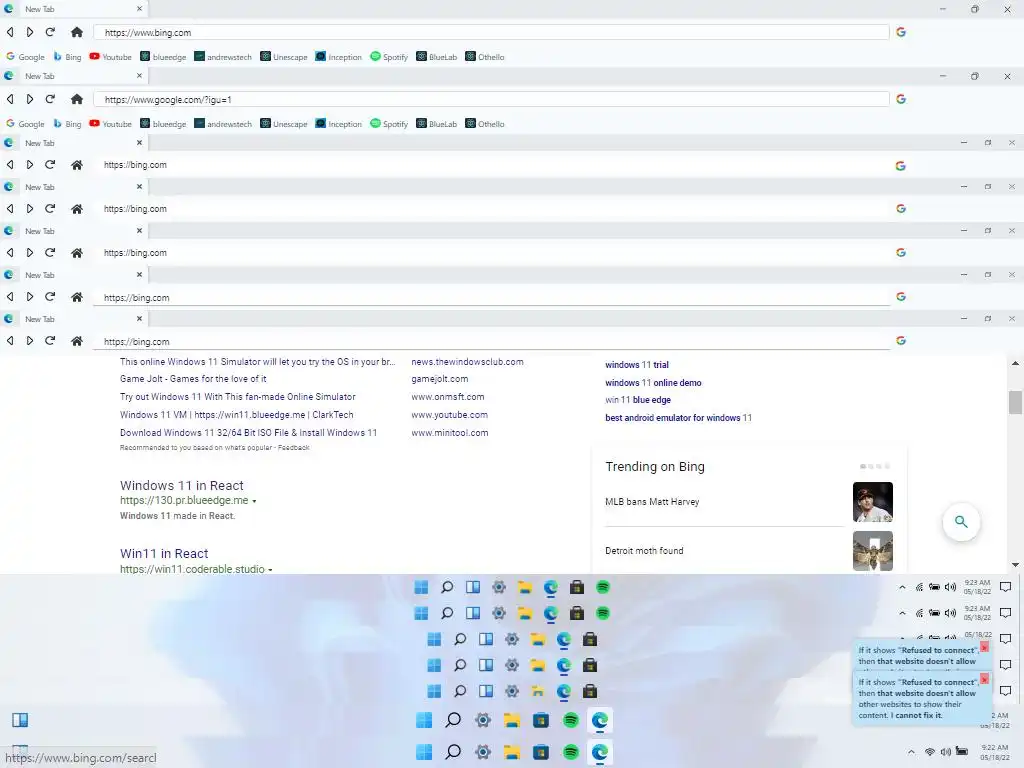
Task: Show hidden tray icons beside the 9:22 AM clock
Action: click(x=912, y=752)
